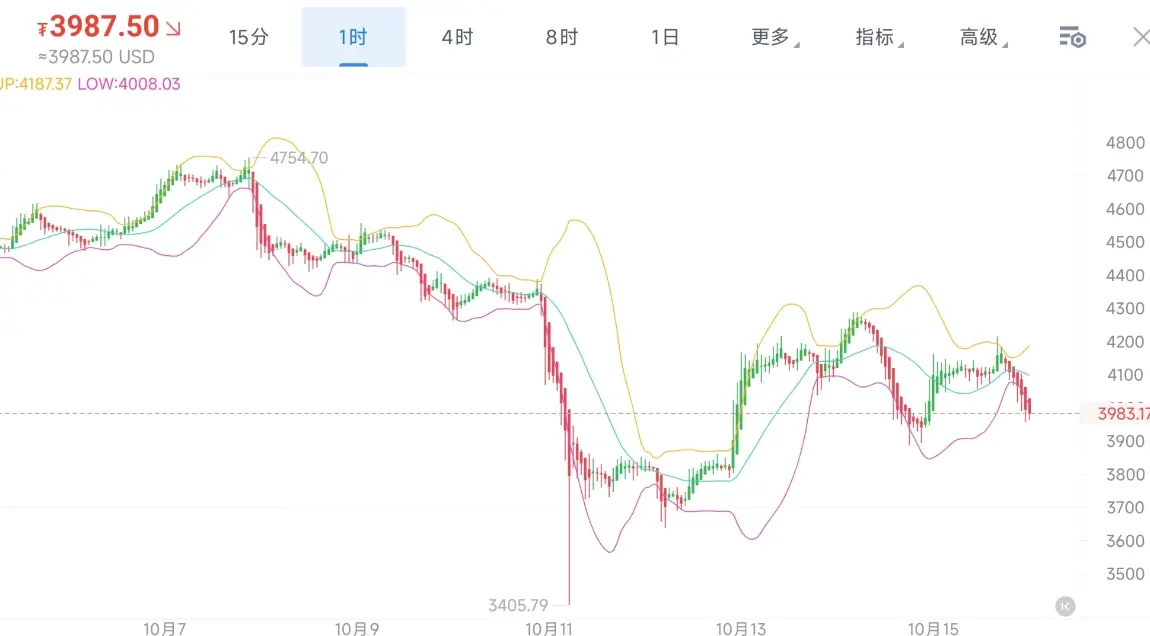The height and width of the screenshot is (636, 1150).
Task: Click the UP:4187.37 Bollinger band label
Action: 35,84
